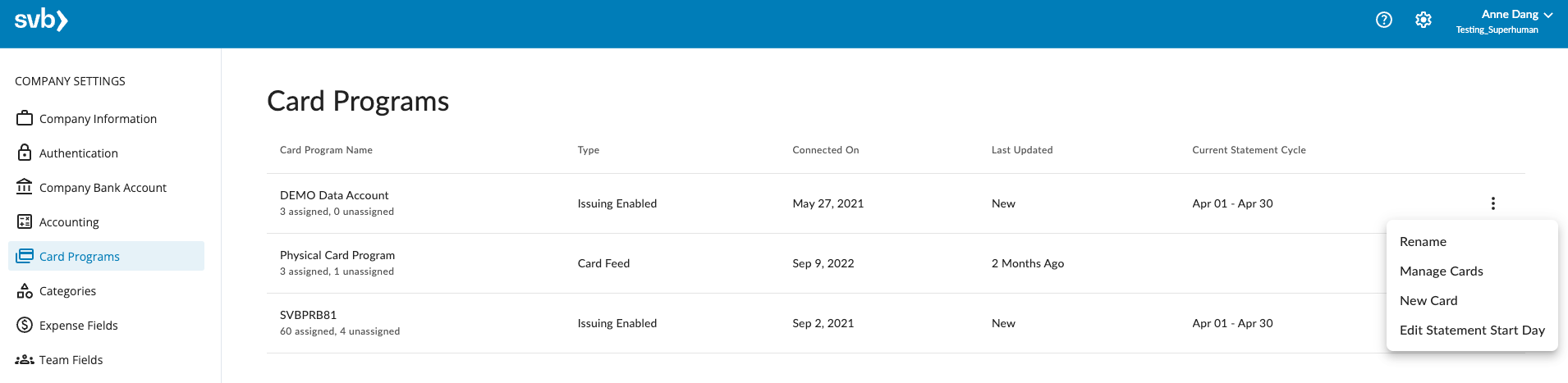Open Card Programs in the sidebar
This screenshot has width=1568, height=383.
[107, 256]
